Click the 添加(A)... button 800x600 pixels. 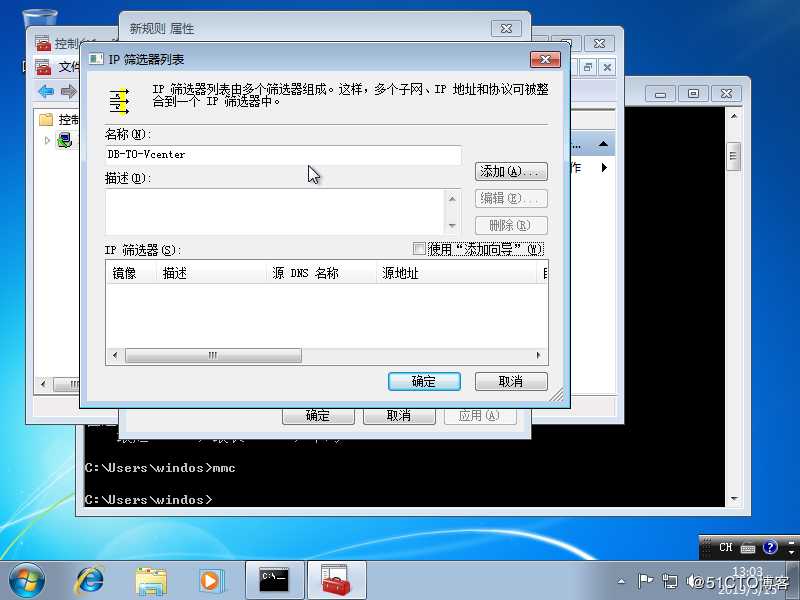[511, 171]
